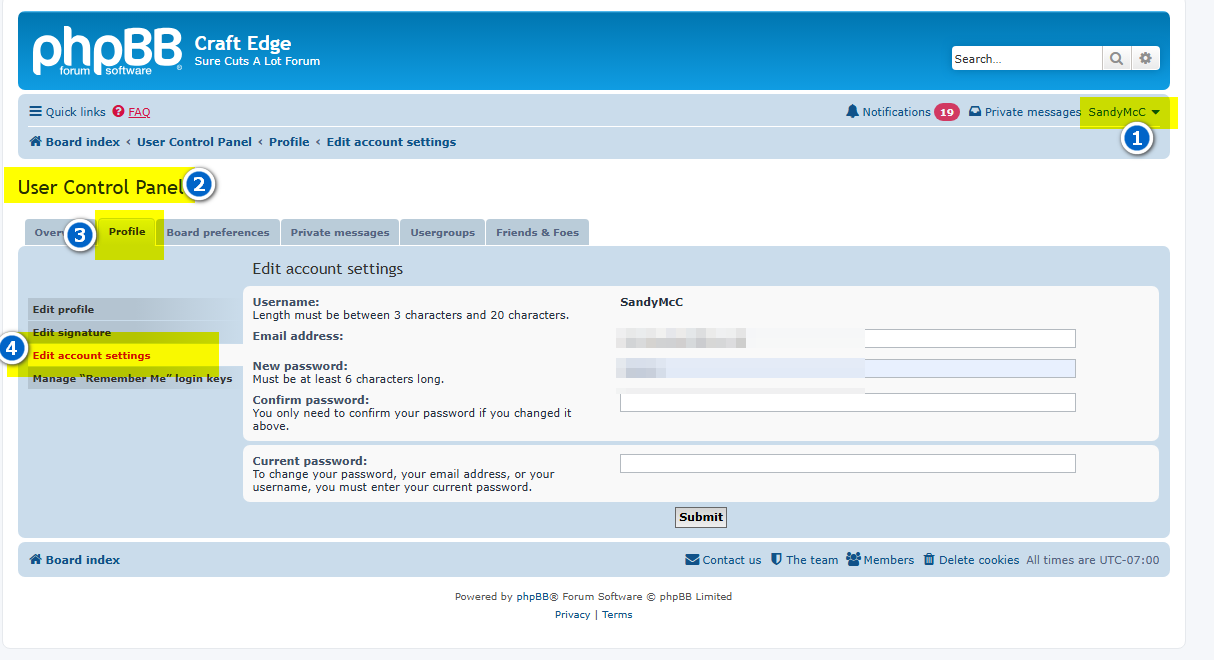Focus the Confirm password field
Screen dimensions: 1214x660
point(847,403)
